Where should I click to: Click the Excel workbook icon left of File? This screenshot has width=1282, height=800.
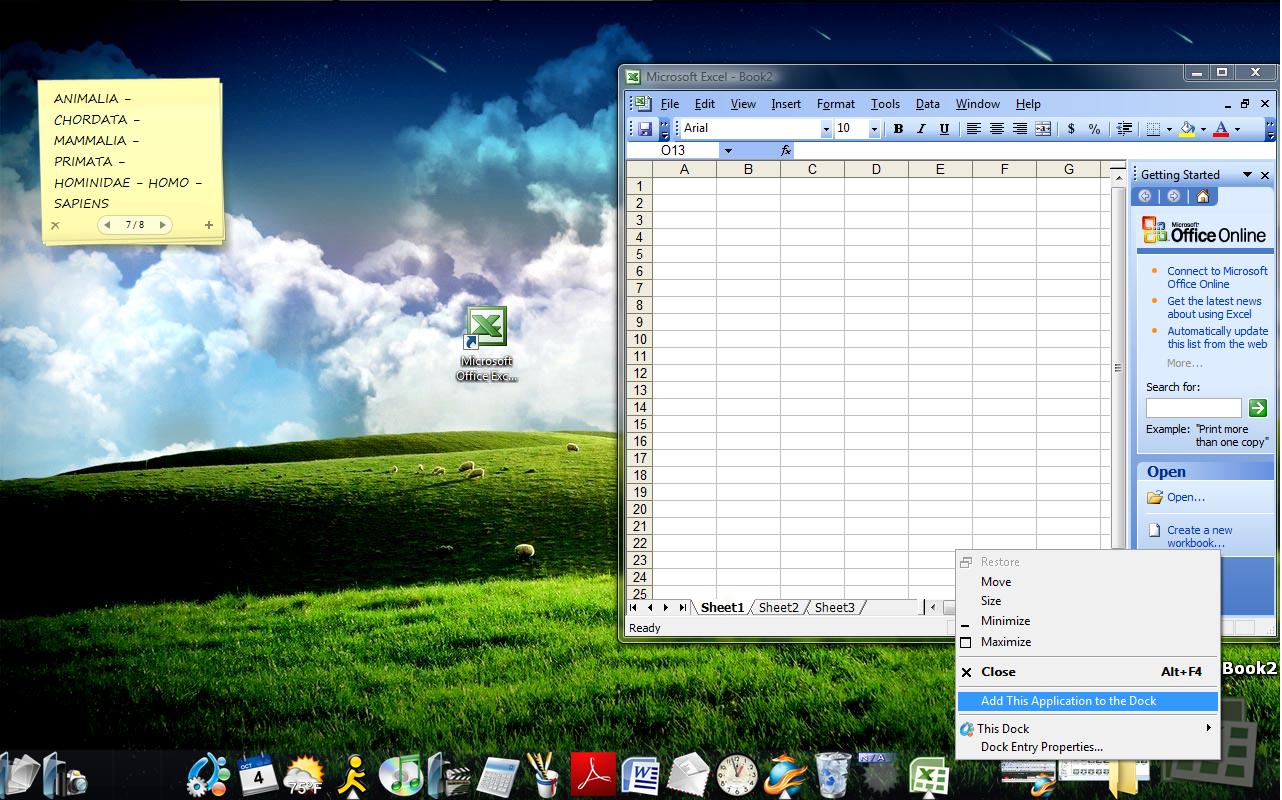tap(641, 103)
